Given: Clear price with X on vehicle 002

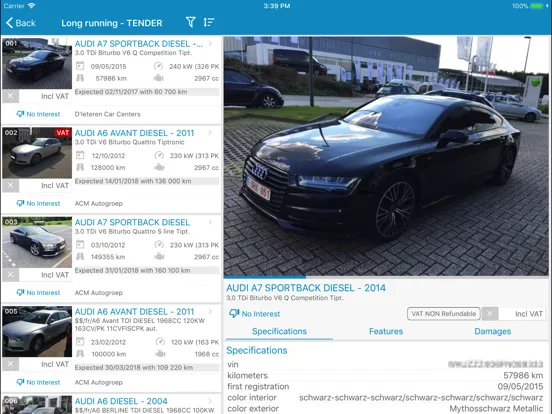Looking at the screenshot, I should click(x=11, y=185).
